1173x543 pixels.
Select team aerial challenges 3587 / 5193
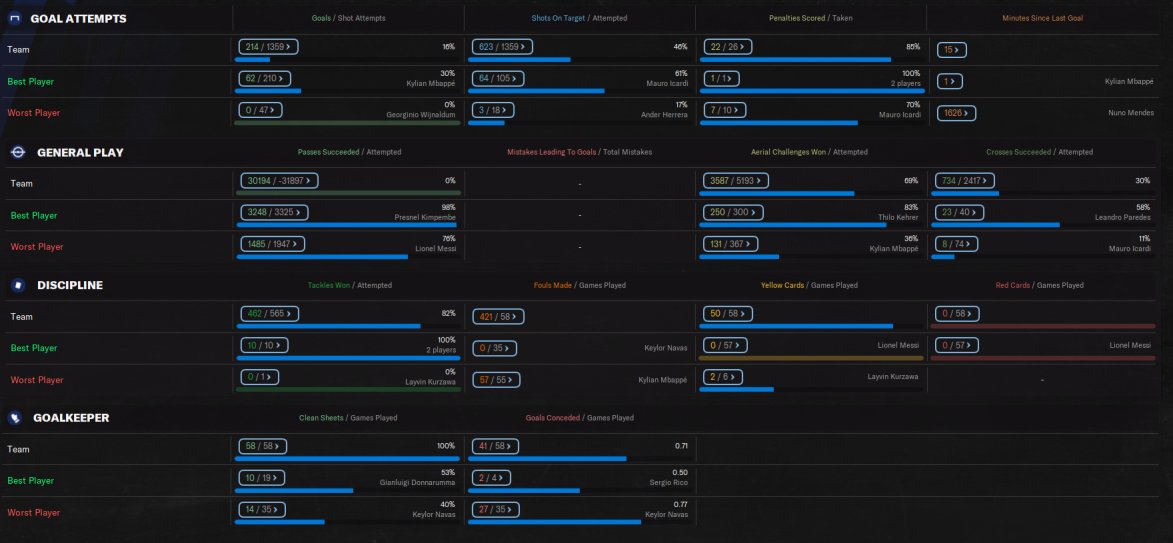(x=736, y=180)
